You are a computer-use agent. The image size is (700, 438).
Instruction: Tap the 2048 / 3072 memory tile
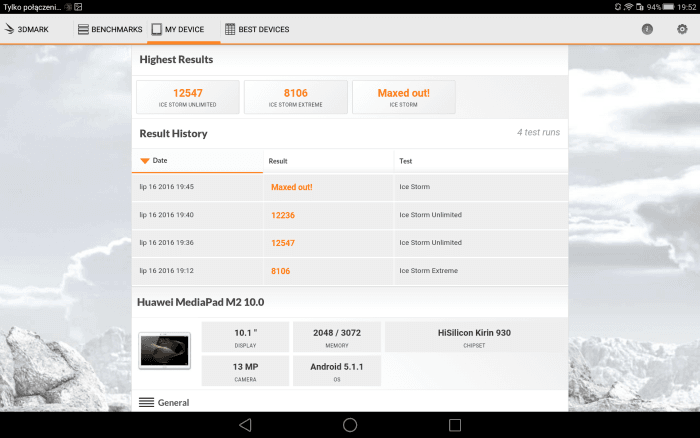pyautogui.click(x=337, y=337)
